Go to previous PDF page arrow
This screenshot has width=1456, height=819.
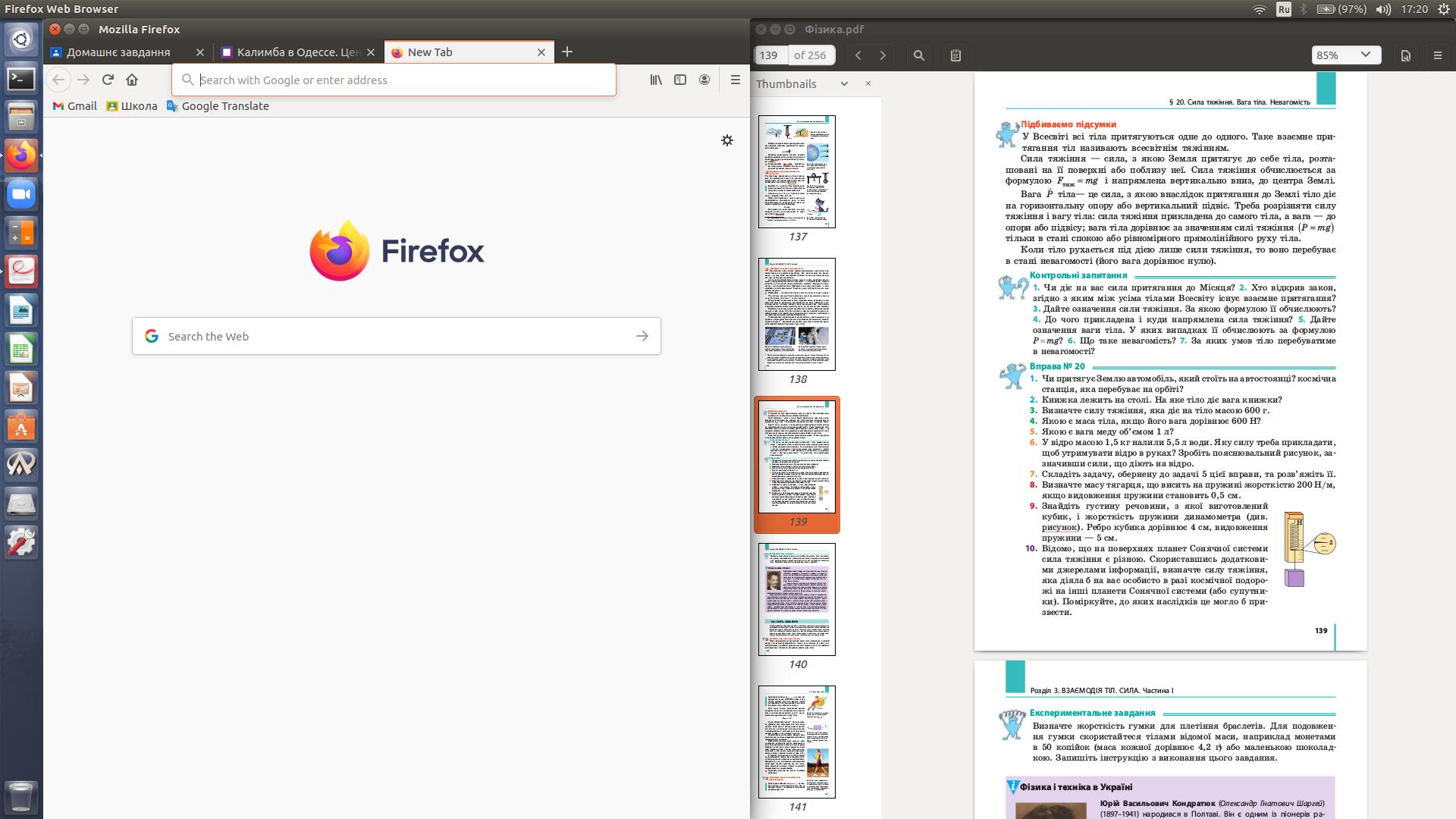coord(858,55)
